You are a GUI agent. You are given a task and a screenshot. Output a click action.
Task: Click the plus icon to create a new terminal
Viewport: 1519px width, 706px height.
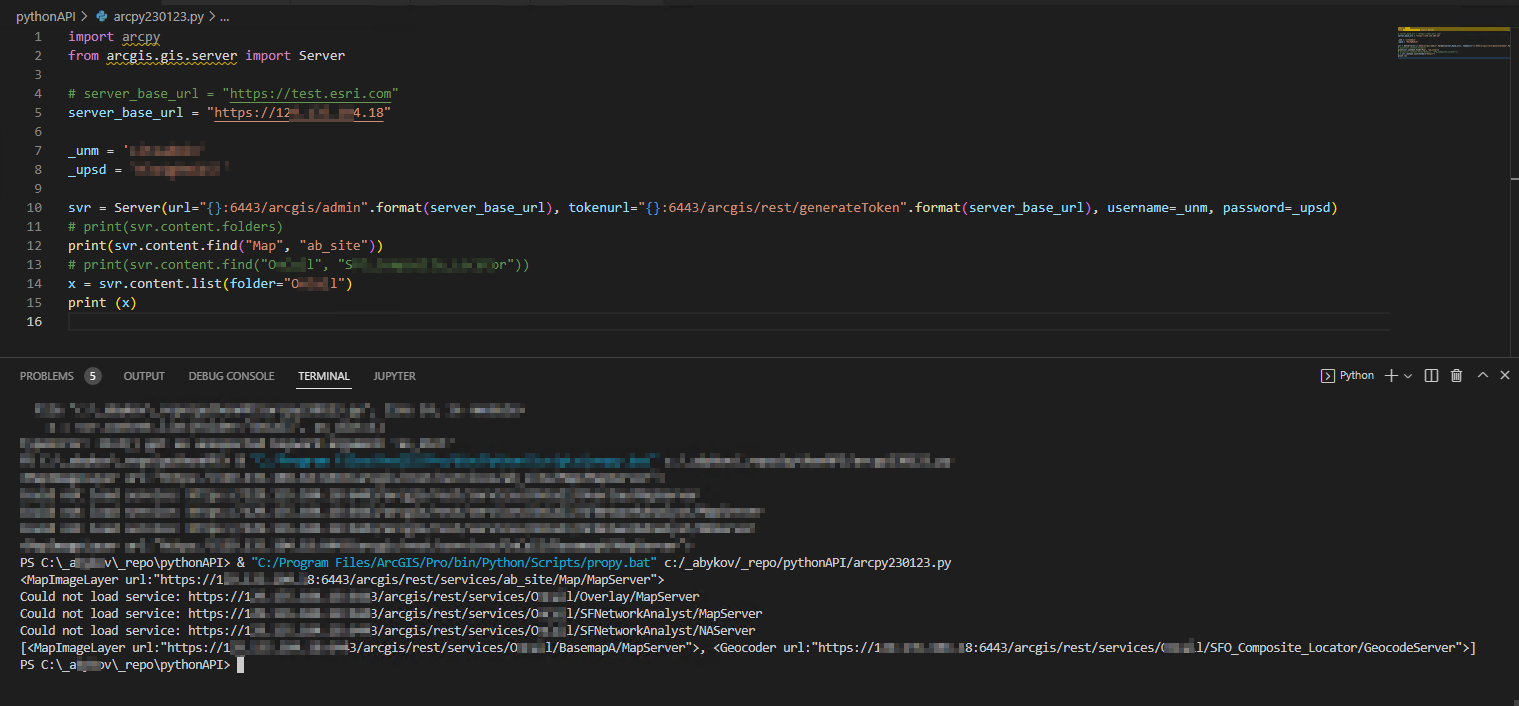click(1390, 376)
